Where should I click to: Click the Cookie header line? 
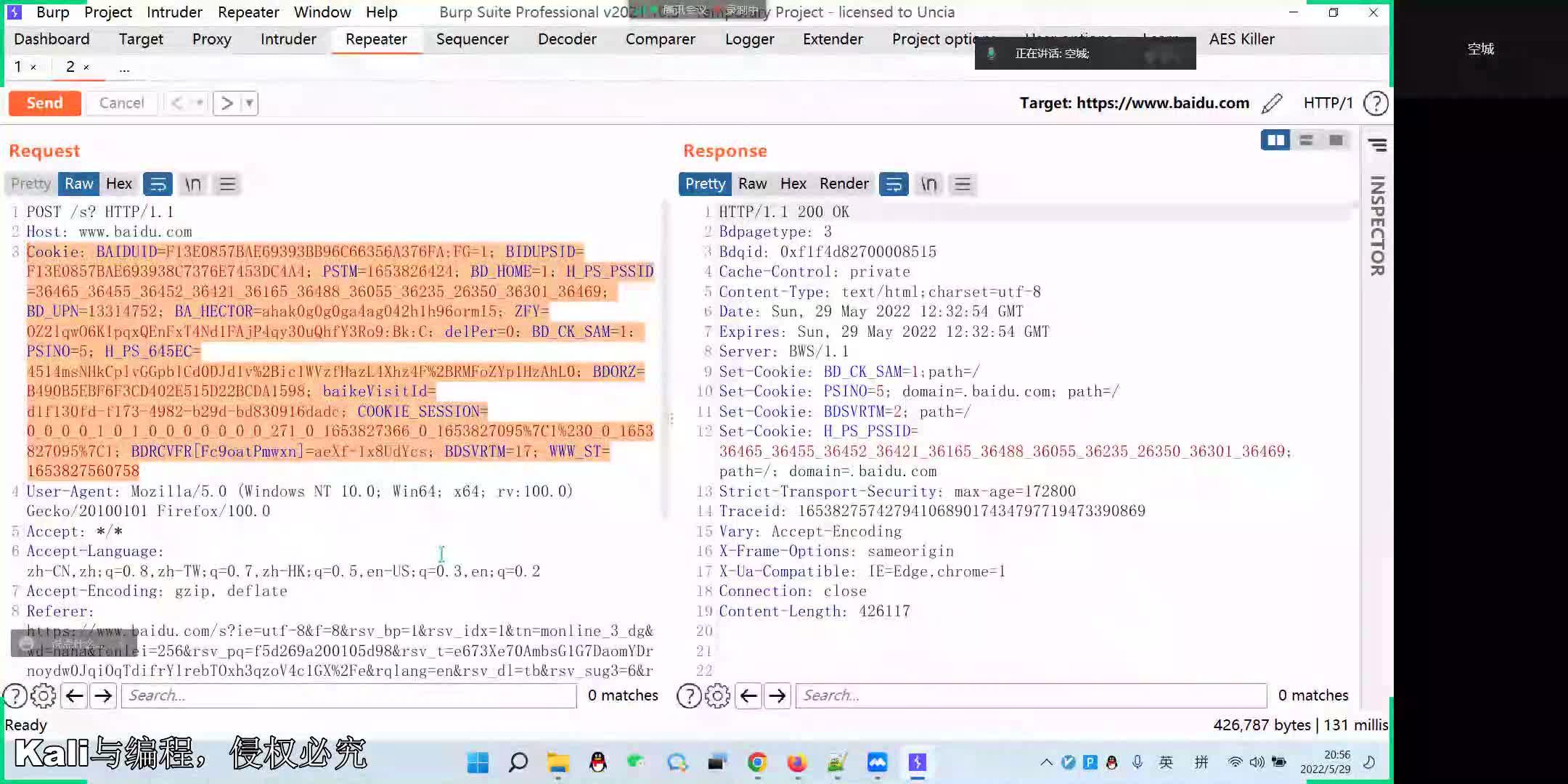point(340,362)
